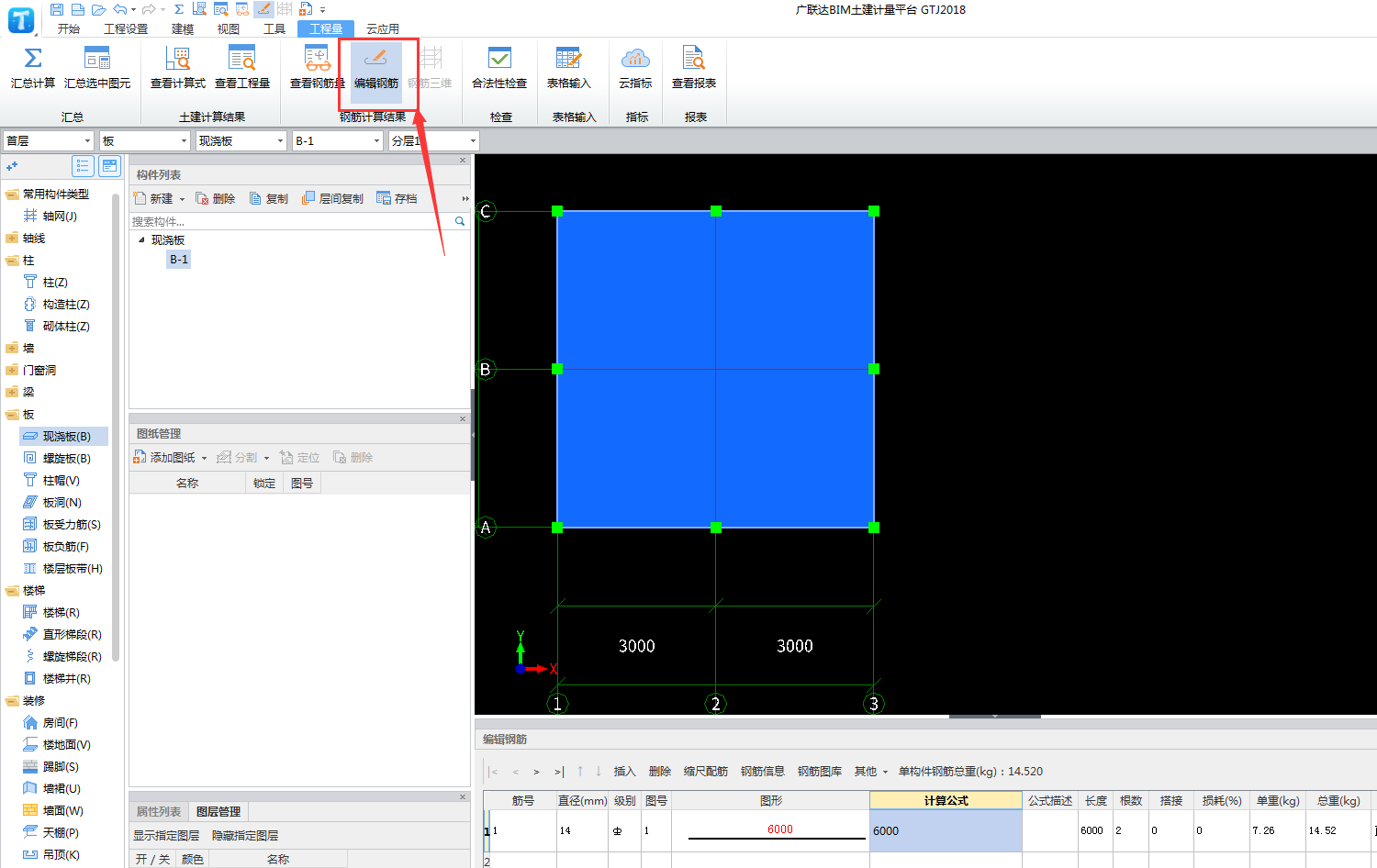Click 钢筋图库 button
1377x868 pixels.
click(820, 772)
